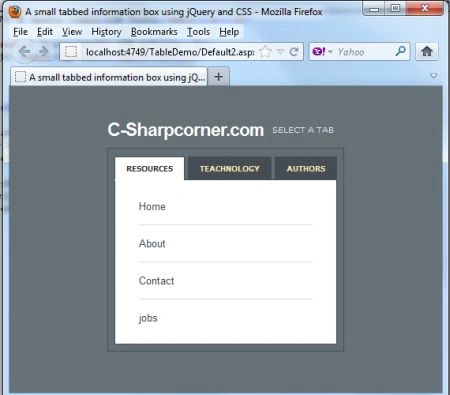Image resolution: width=450 pixels, height=395 pixels.
Task: Open the File menu
Action: click(x=20, y=32)
